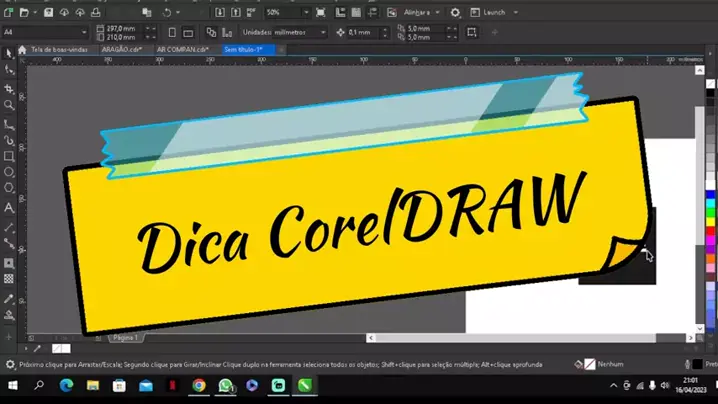This screenshot has width=718, height=404.
Task: Select the Polygon tool
Action: (9, 188)
